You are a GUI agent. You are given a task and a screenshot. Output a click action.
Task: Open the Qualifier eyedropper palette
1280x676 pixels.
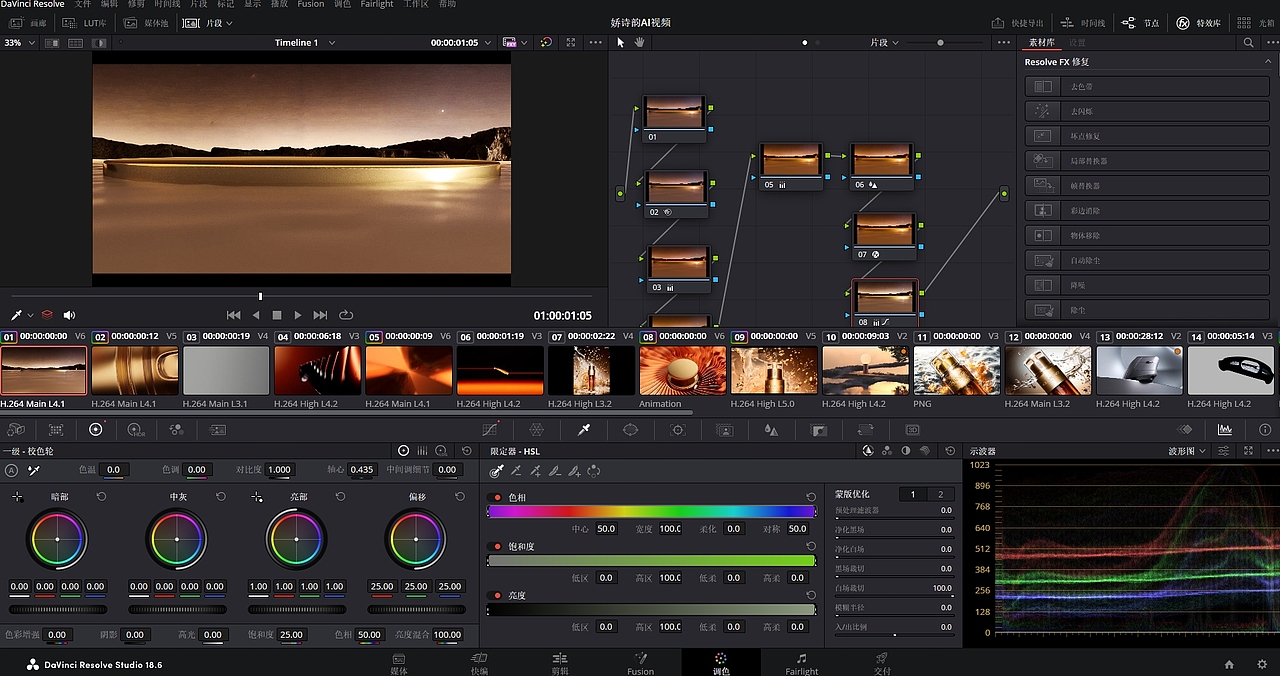click(x=584, y=429)
